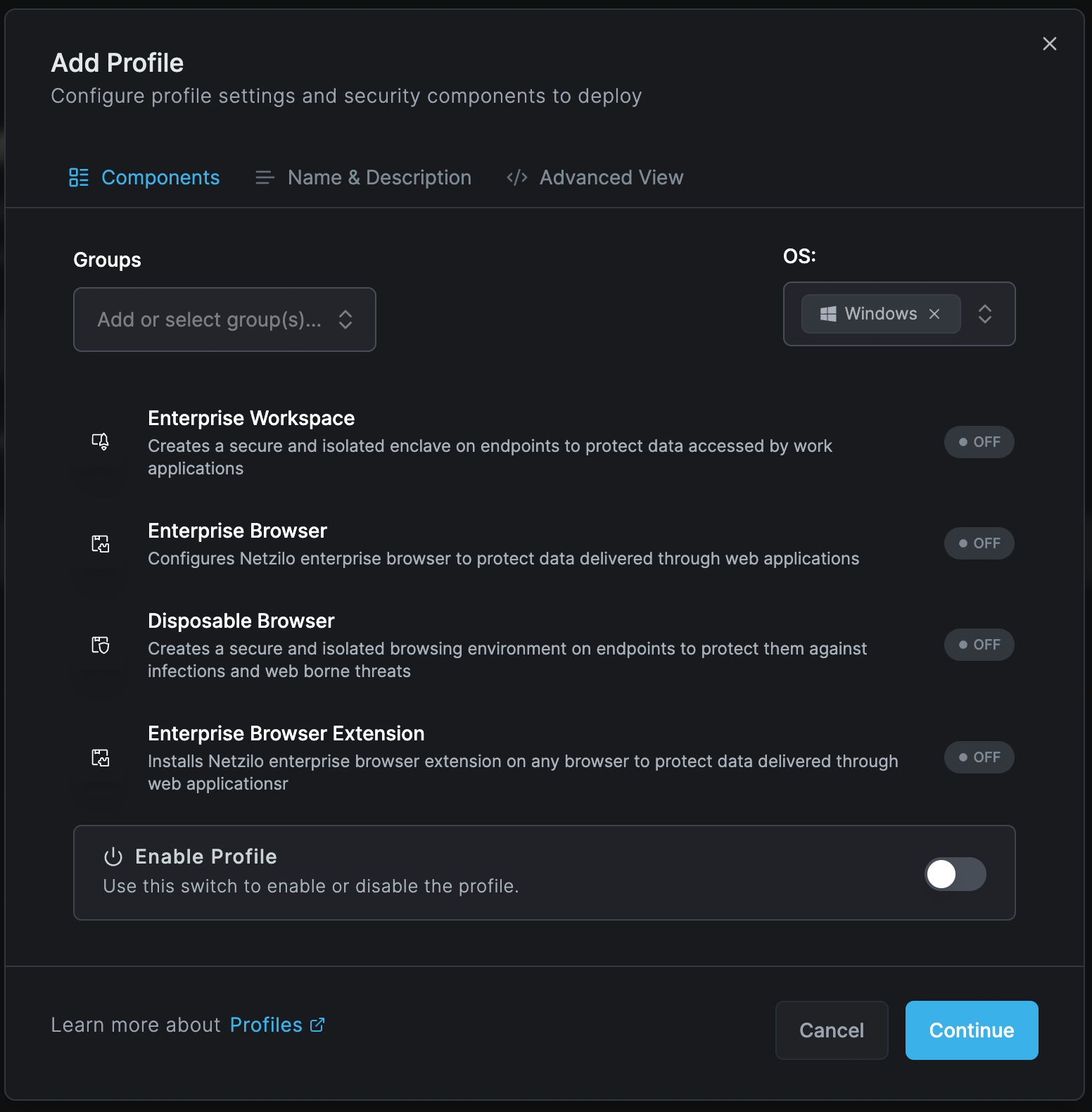Toggle Disposable Browser on
The width and height of the screenshot is (1092, 1112).
[979, 645]
